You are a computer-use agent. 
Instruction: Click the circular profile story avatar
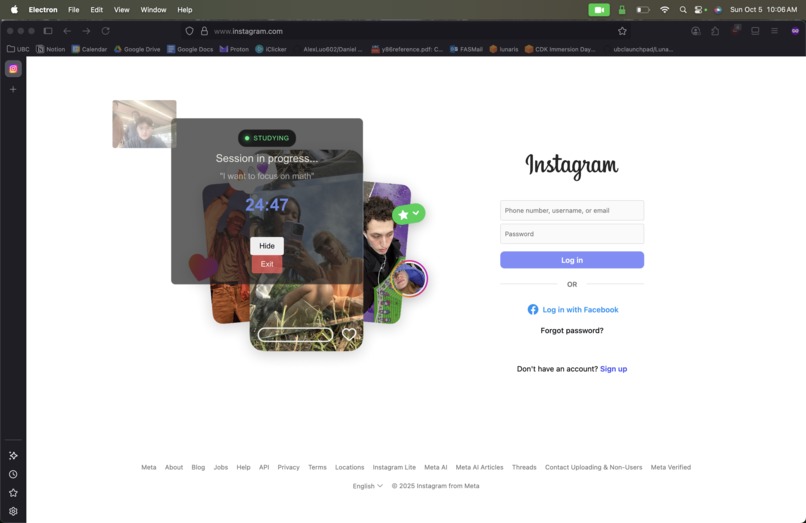[x=409, y=279]
